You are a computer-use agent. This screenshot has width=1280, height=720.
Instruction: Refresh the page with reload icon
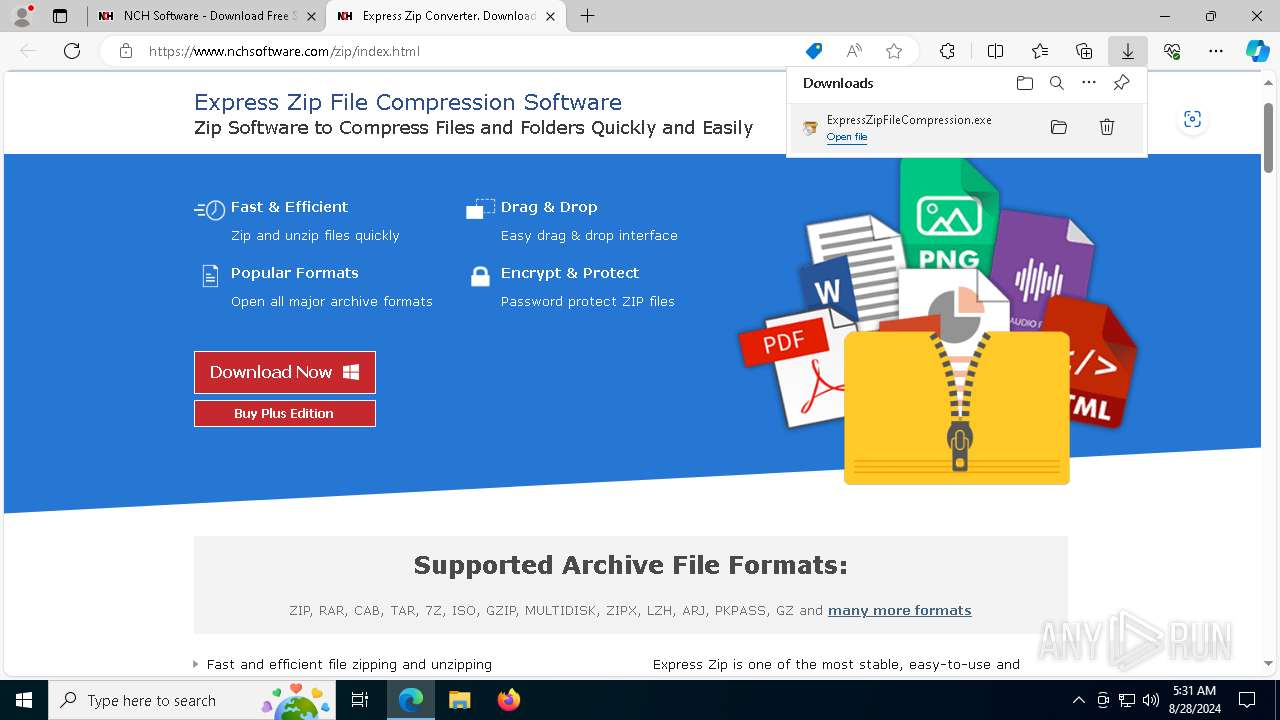pyautogui.click(x=72, y=51)
